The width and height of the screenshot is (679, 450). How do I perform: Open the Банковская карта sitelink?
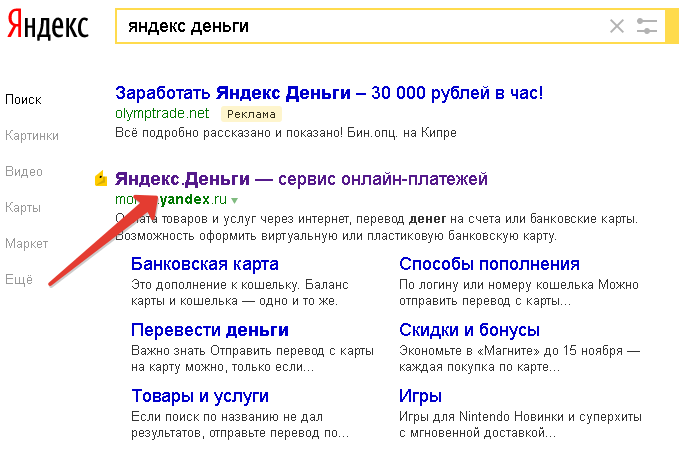(205, 264)
